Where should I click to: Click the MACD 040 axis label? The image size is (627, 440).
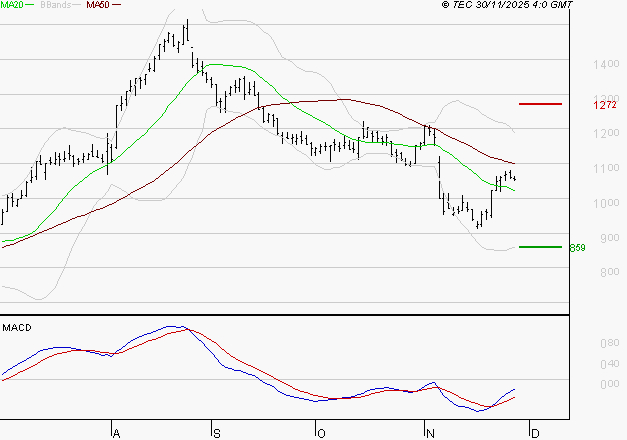610,364
